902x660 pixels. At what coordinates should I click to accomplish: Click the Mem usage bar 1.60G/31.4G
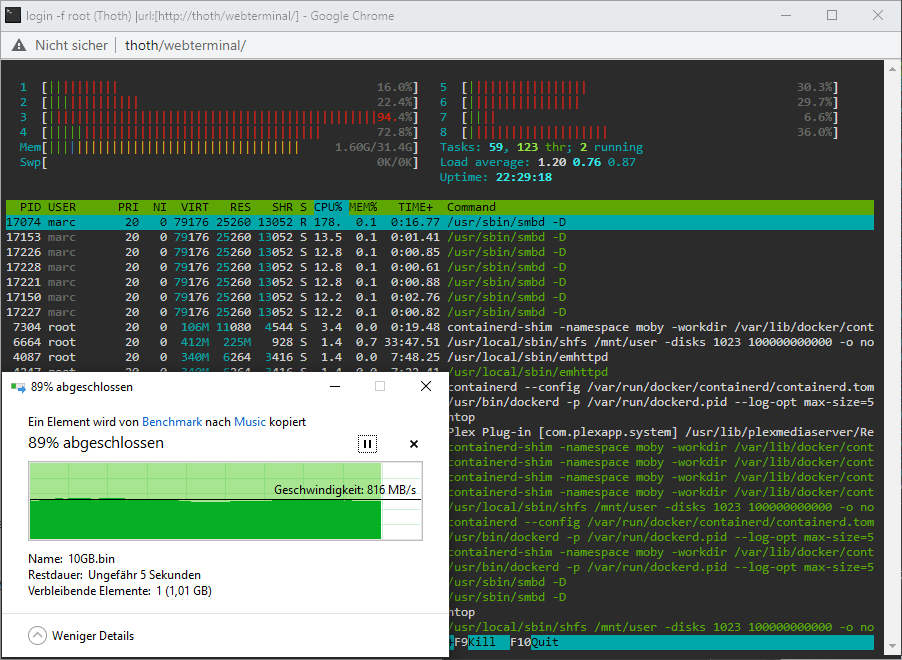(x=230, y=147)
